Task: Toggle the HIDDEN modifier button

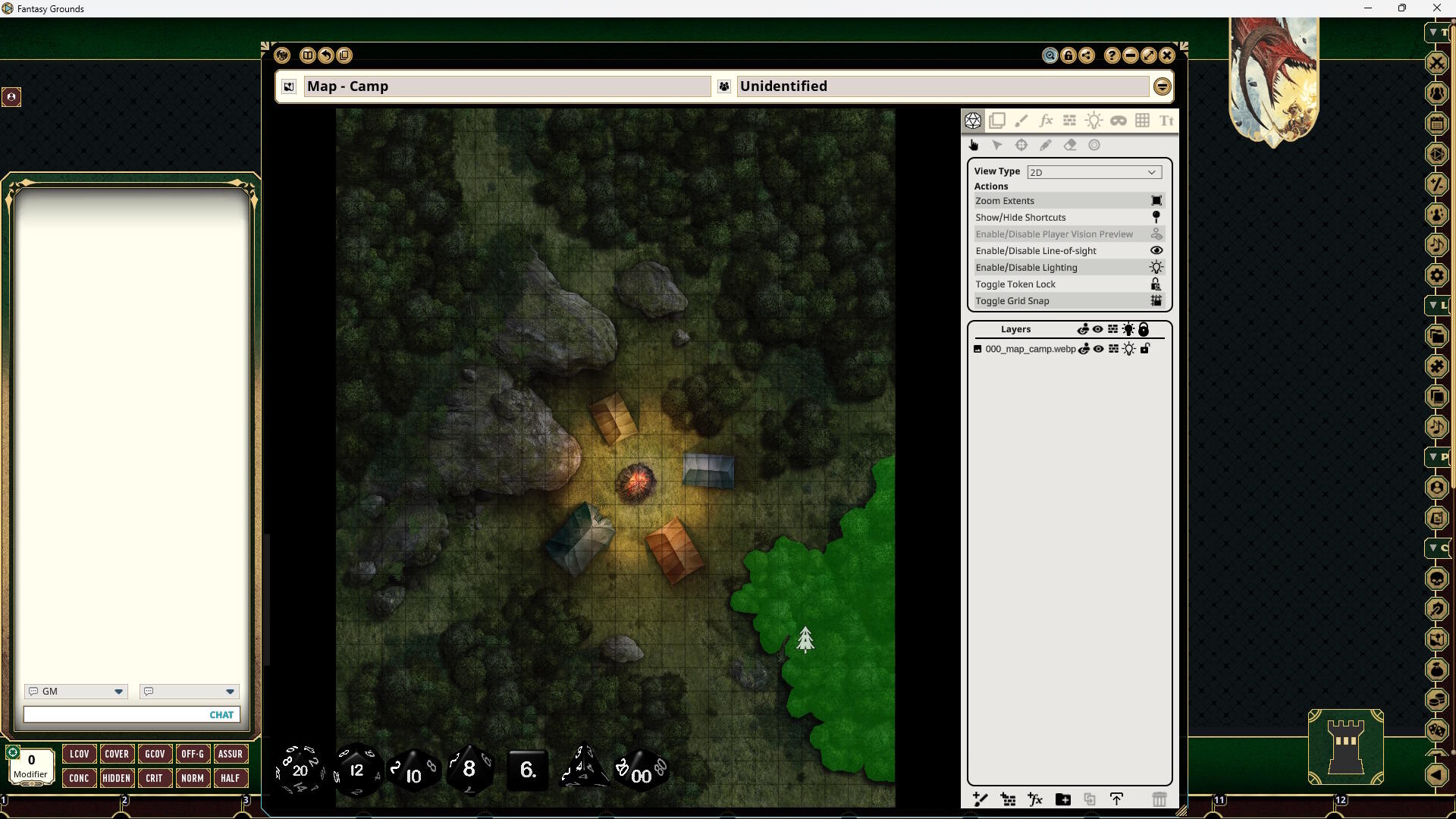Action: point(117,778)
